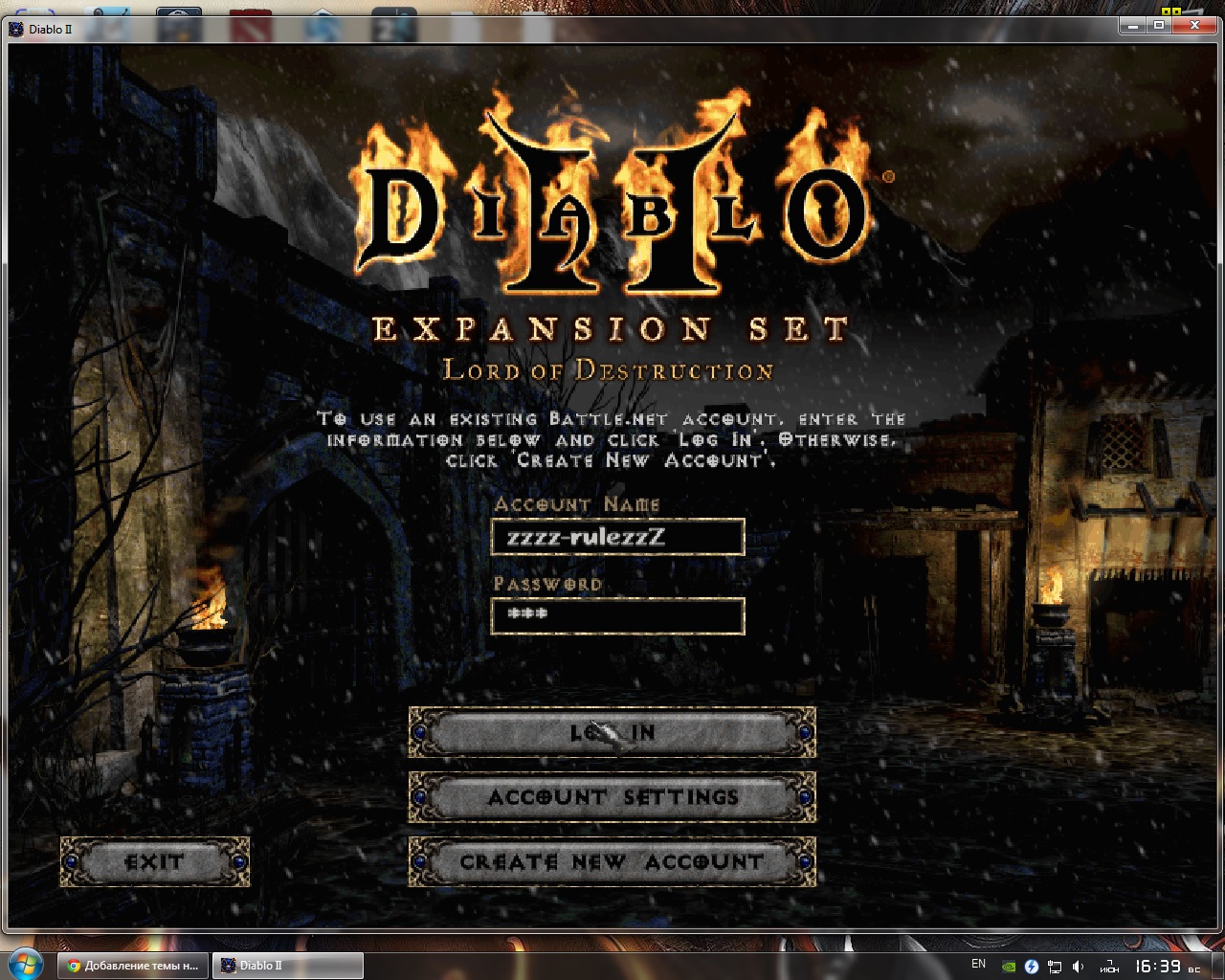Open the network connection tray icon
The width and height of the screenshot is (1225, 980).
click(1055, 967)
